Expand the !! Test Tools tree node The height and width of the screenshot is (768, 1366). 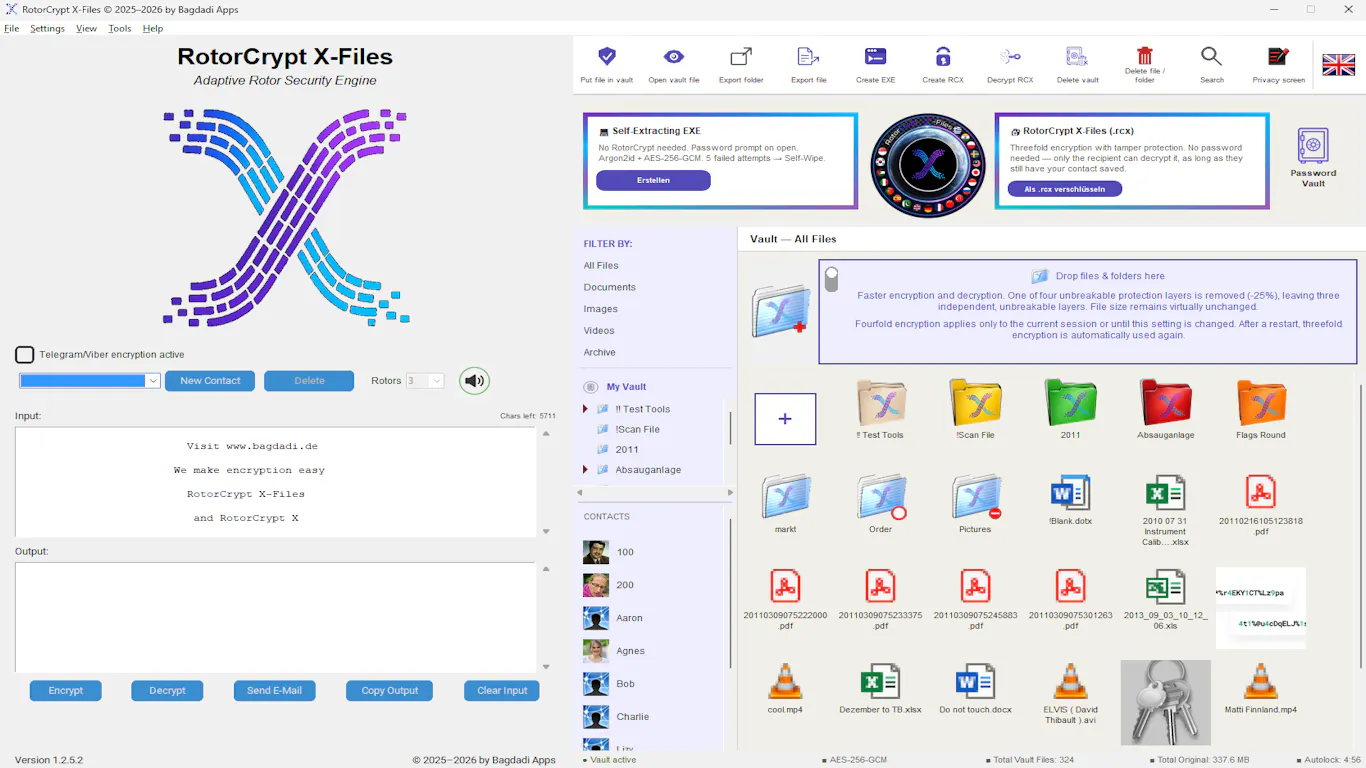(x=585, y=409)
